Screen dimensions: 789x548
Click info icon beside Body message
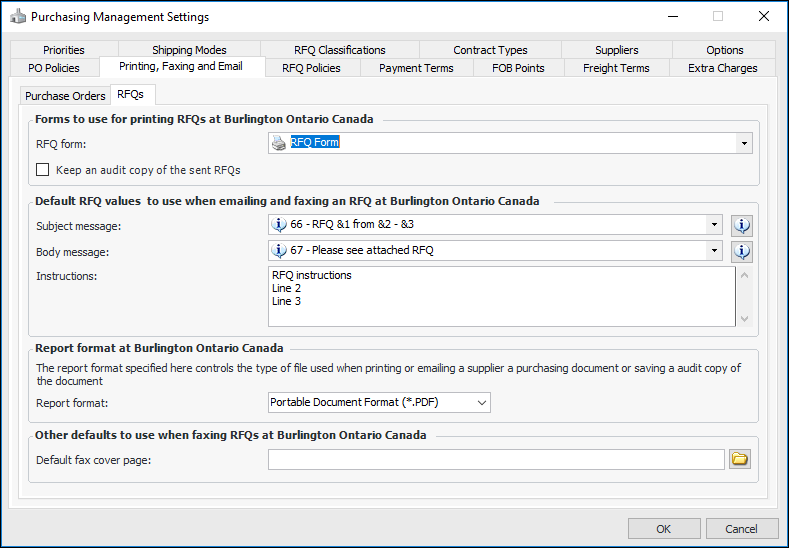click(741, 250)
